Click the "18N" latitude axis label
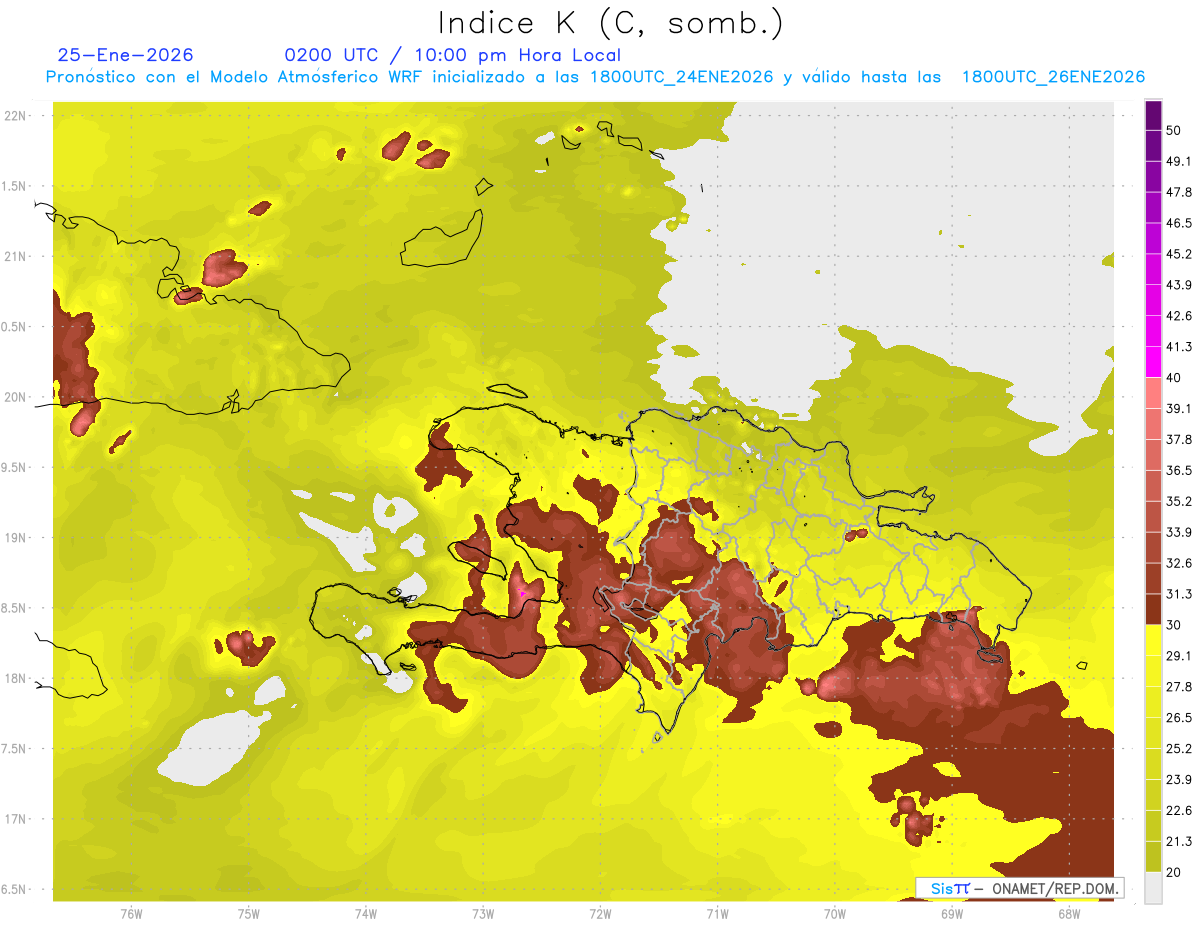Screen dimensions: 1200x927 click(x=17, y=679)
